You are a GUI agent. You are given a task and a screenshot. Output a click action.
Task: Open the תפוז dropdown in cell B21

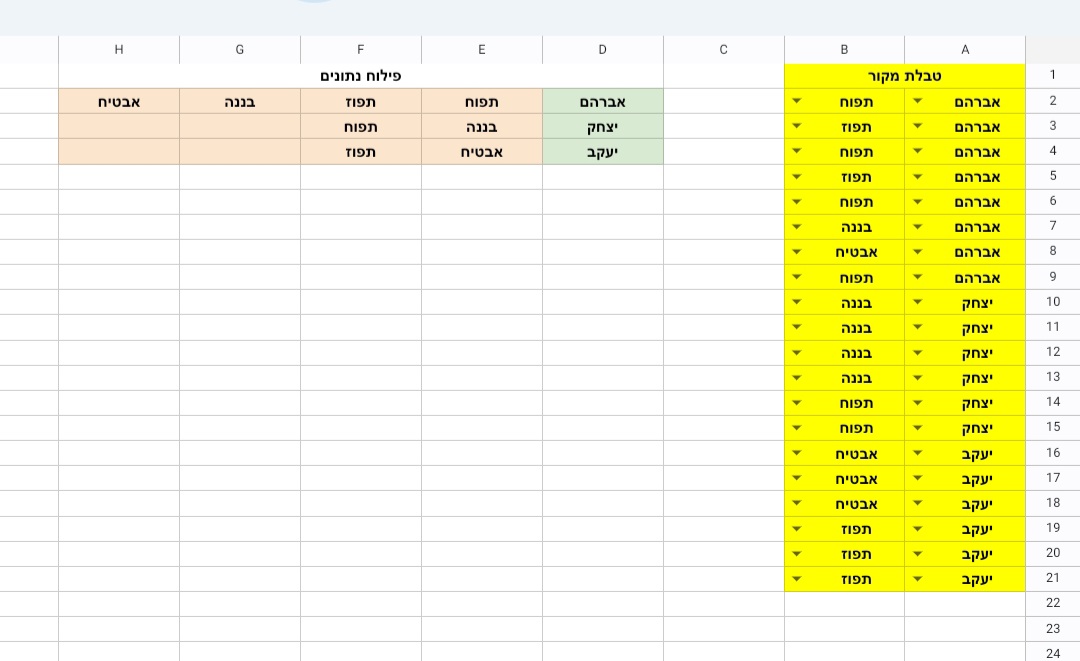point(796,578)
